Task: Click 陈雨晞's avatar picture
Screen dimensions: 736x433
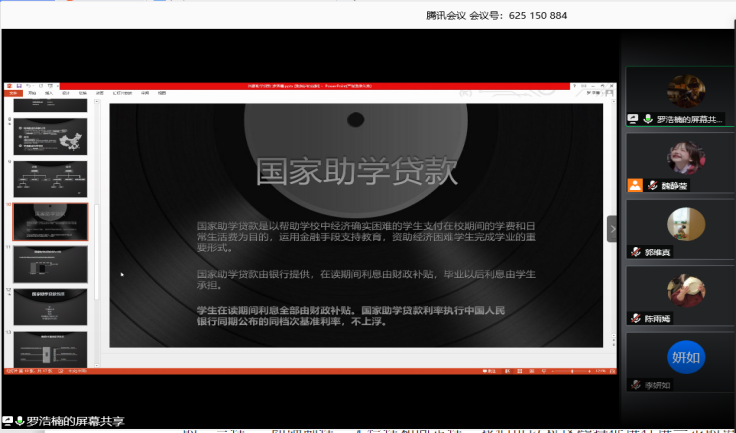Action: coord(685,290)
